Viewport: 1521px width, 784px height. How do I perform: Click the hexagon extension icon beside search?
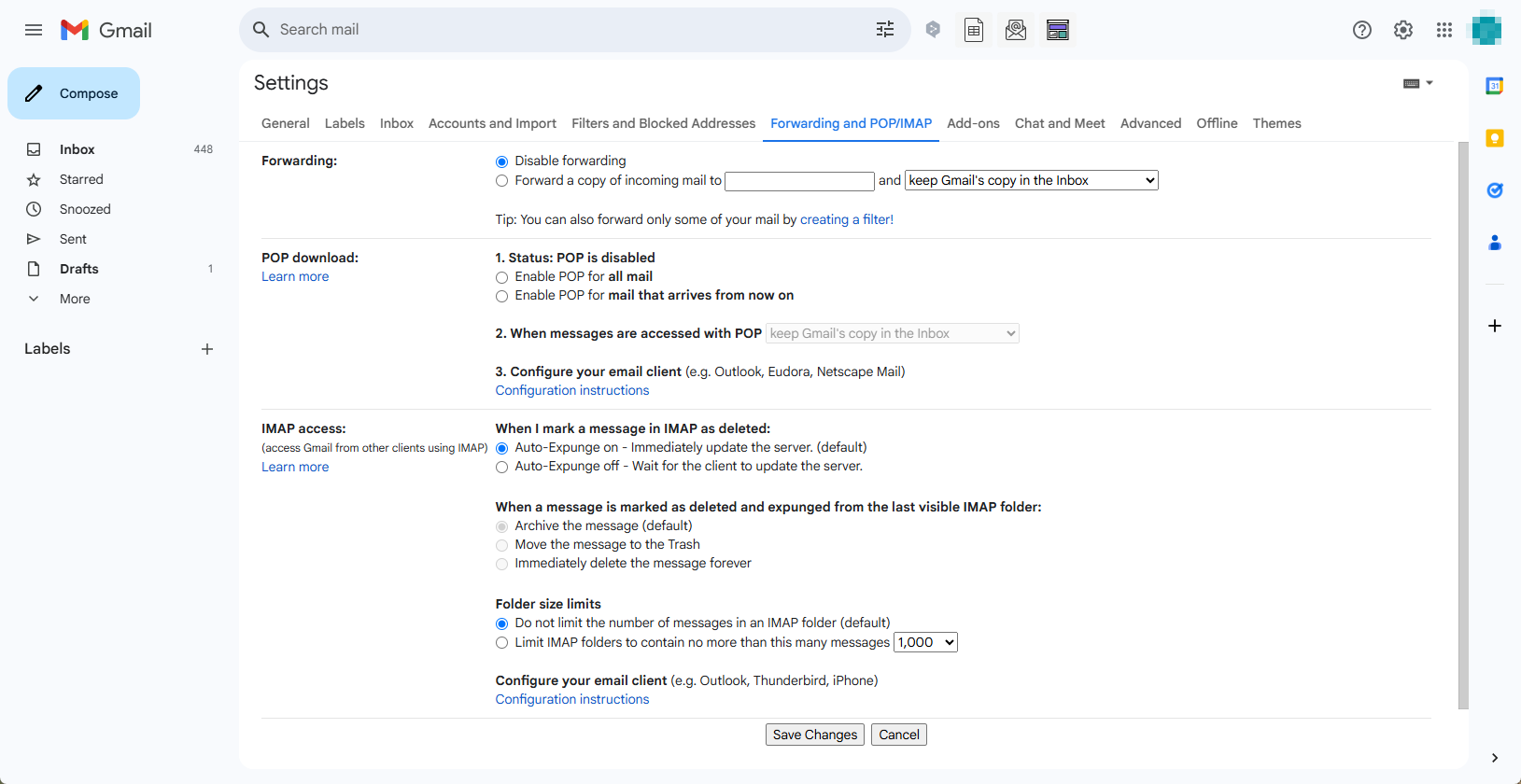(933, 30)
